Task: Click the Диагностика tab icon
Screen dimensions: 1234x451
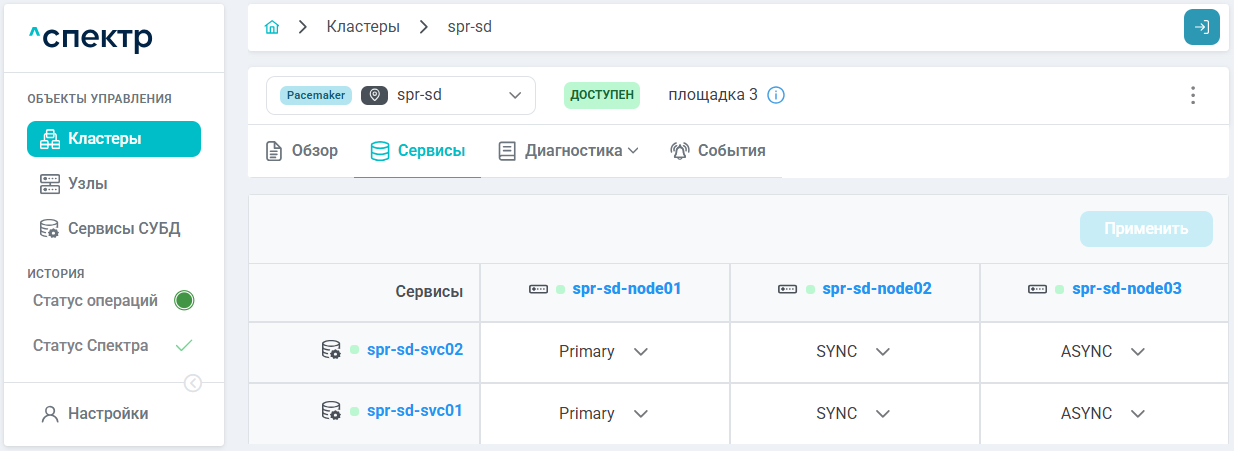Action: coord(507,151)
